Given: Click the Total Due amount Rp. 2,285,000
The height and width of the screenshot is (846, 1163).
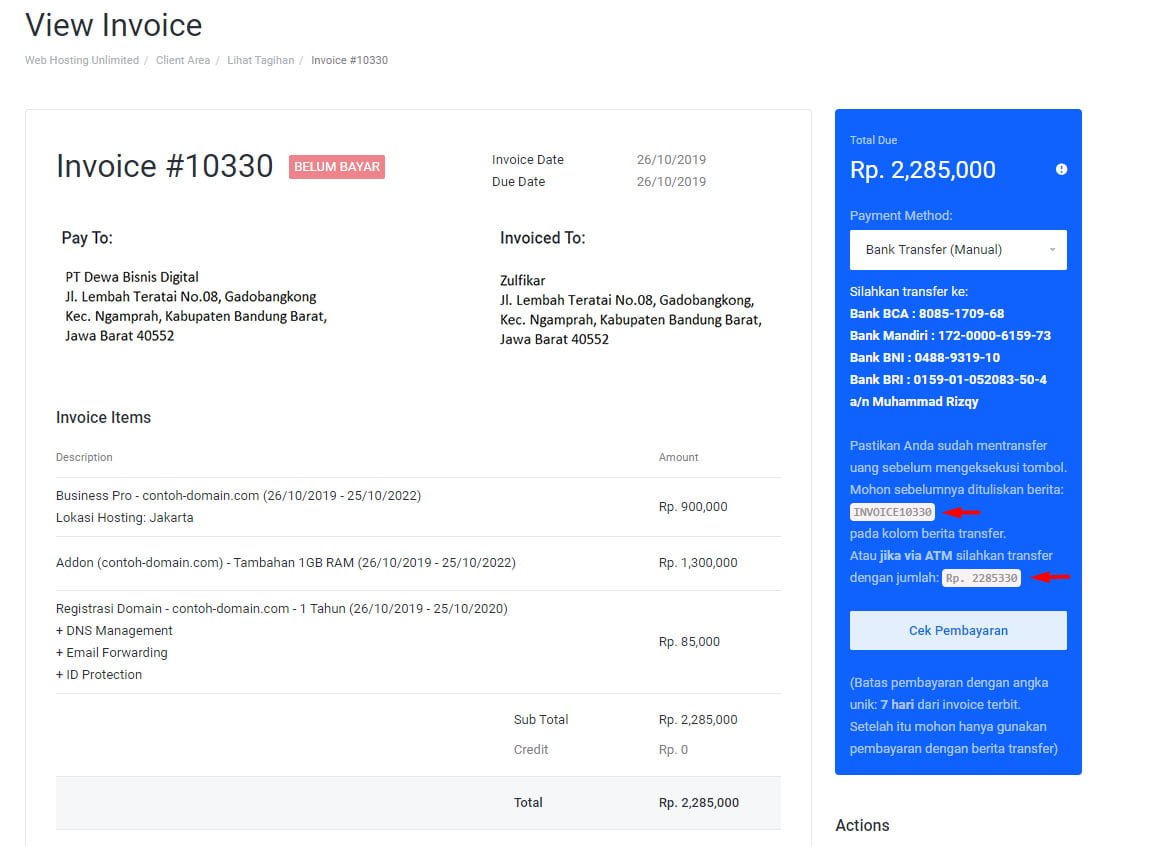Looking at the screenshot, I should (922, 170).
